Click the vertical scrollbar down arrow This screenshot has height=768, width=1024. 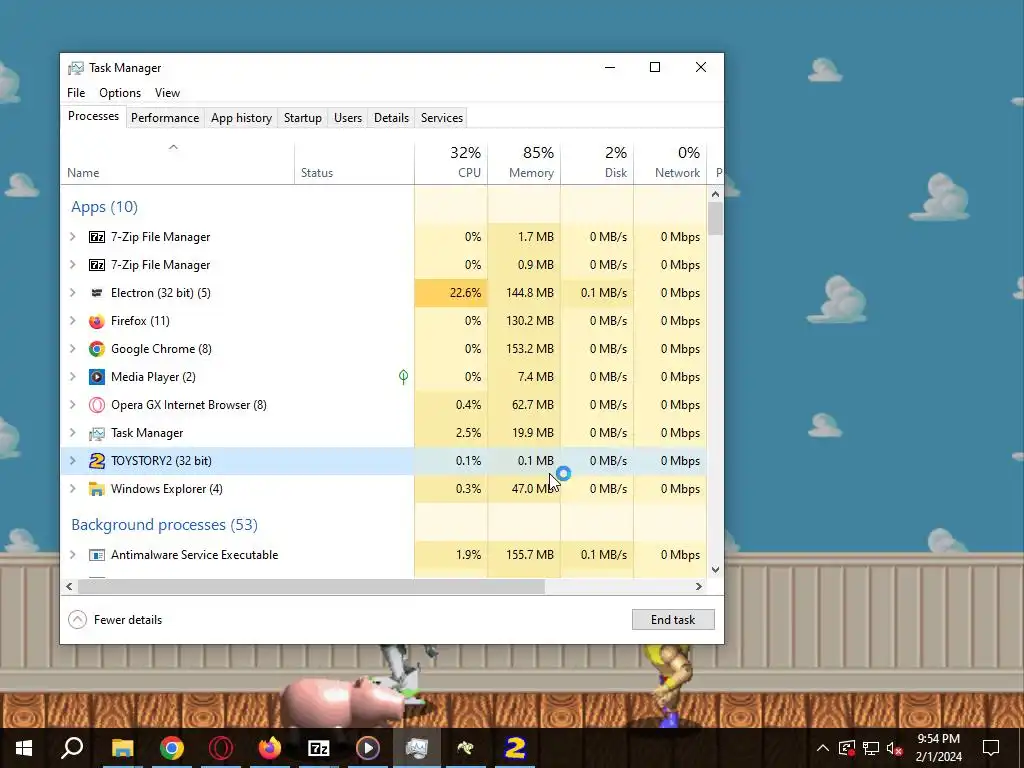tap(715, 570)
